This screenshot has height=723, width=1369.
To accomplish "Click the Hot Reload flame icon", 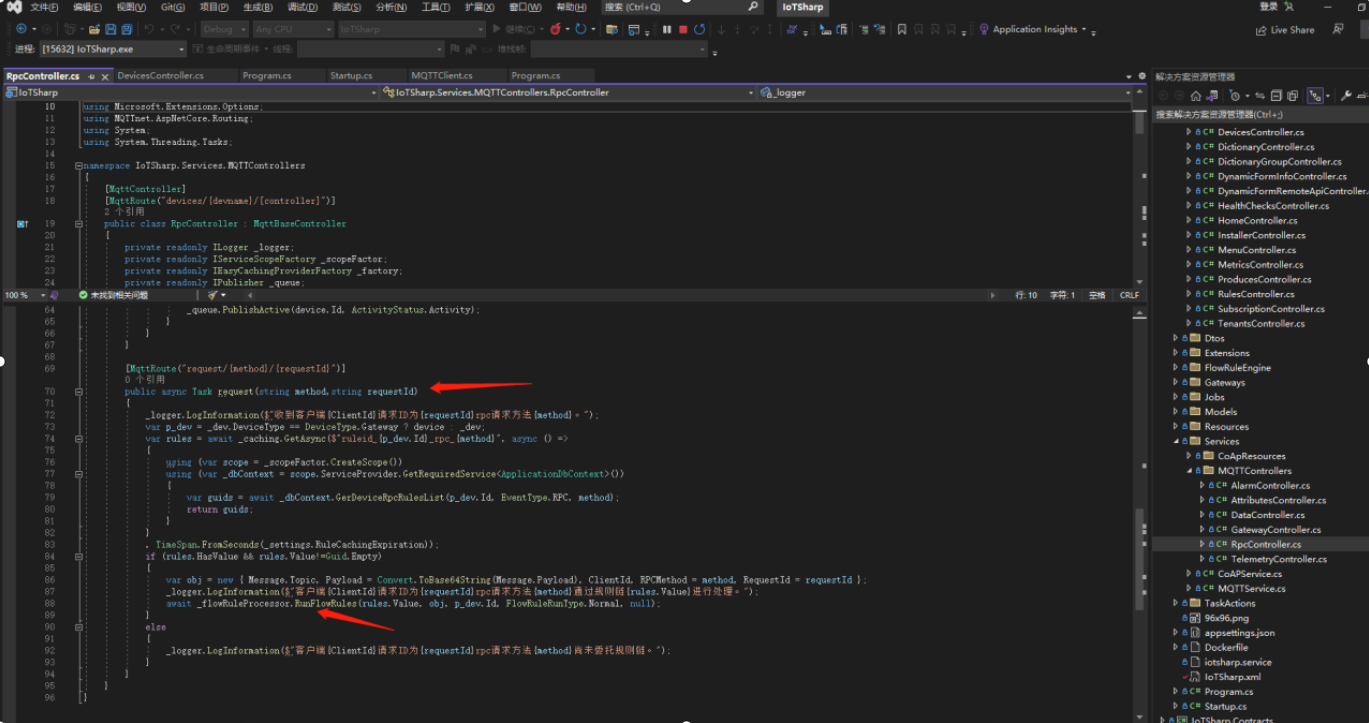I will click(x=556, y=29).
